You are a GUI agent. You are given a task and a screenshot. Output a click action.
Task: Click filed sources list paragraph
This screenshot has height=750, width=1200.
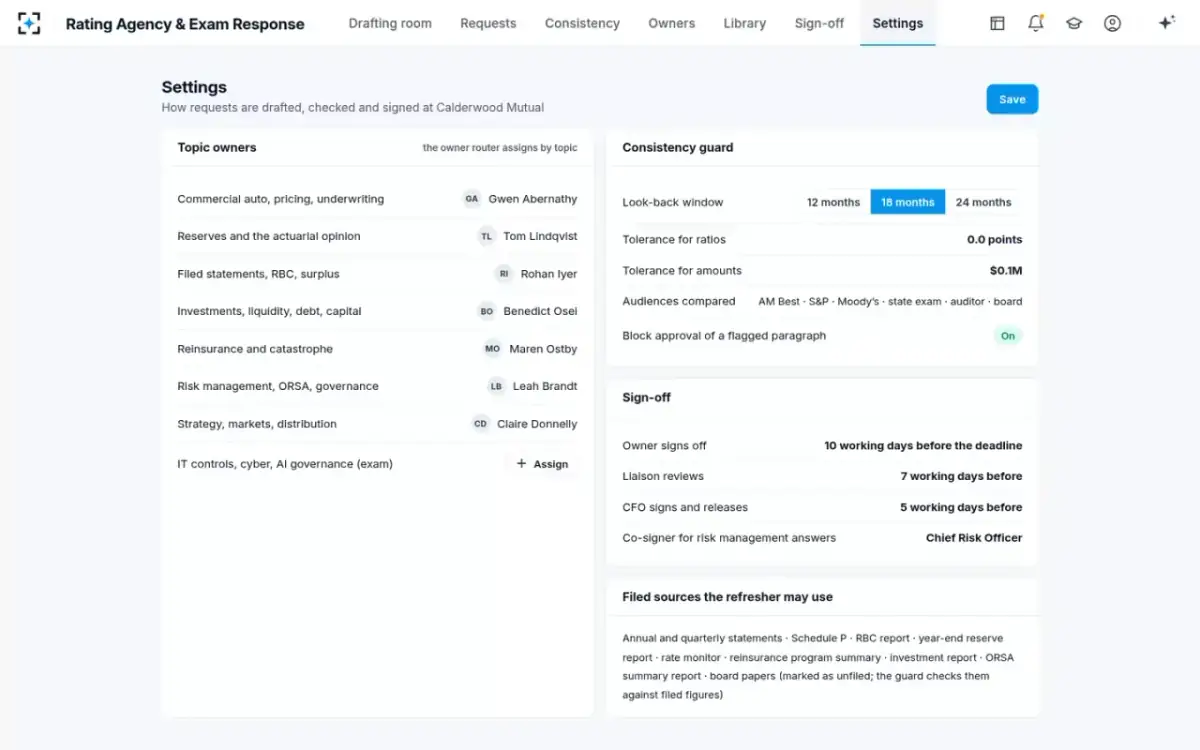(818, 666)
